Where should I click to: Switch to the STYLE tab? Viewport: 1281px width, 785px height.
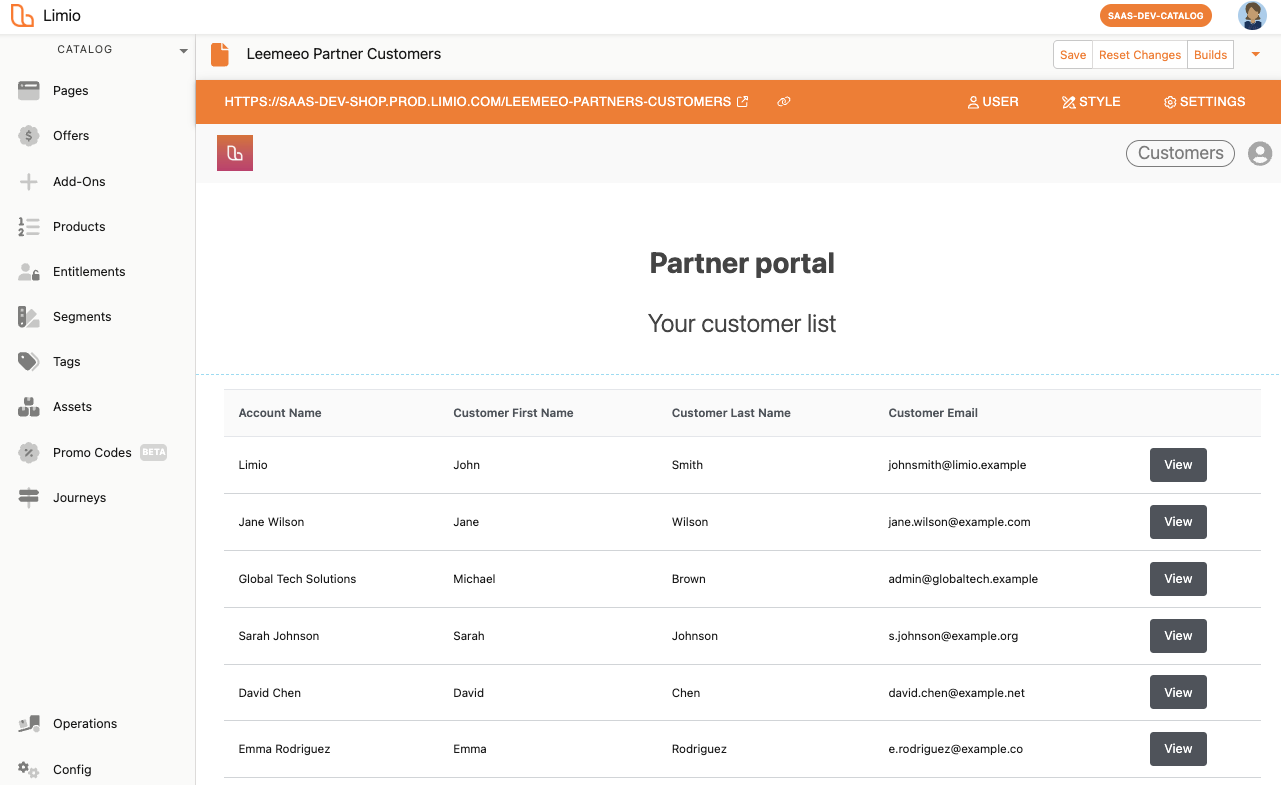pos(1091,102)
